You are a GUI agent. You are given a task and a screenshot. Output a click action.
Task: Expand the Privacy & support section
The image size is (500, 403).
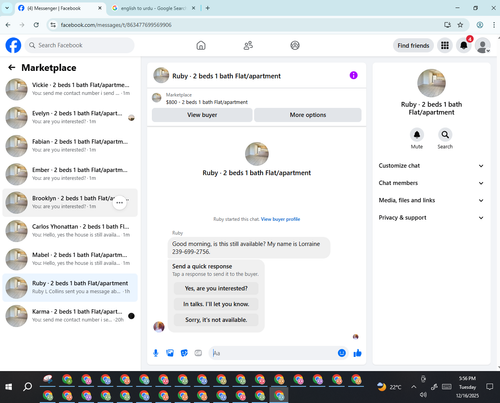(x=431, y=218)
